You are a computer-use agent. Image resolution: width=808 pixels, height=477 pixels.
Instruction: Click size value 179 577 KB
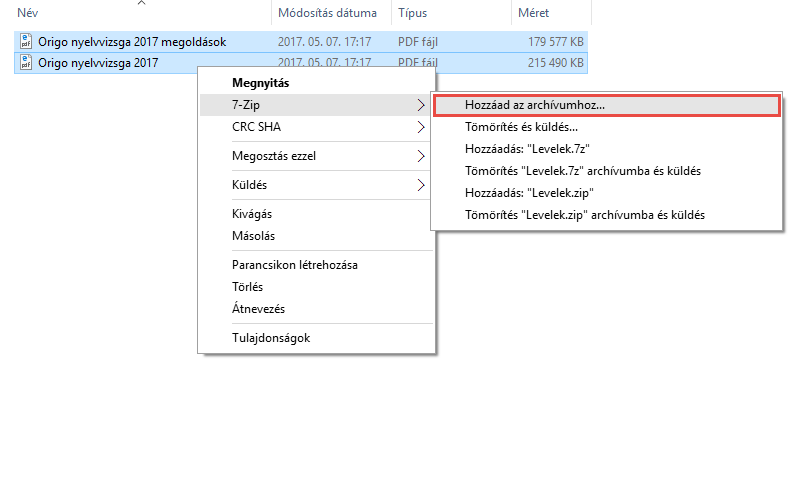point(556,42)
